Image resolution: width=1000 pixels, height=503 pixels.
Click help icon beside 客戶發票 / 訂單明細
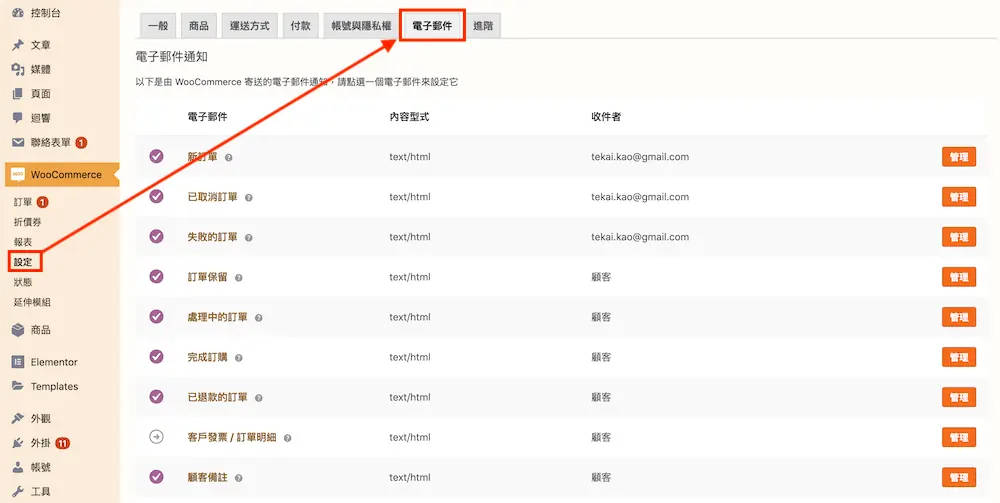click(288, 438)
